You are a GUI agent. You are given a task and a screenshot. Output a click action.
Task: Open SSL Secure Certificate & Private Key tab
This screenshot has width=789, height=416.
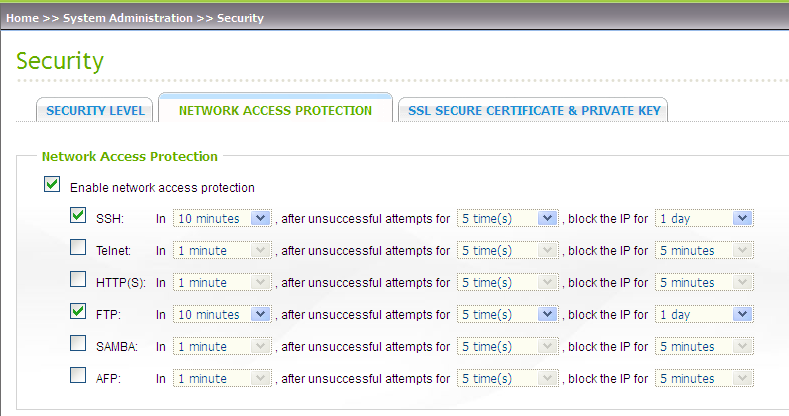[x=533, y=111]
